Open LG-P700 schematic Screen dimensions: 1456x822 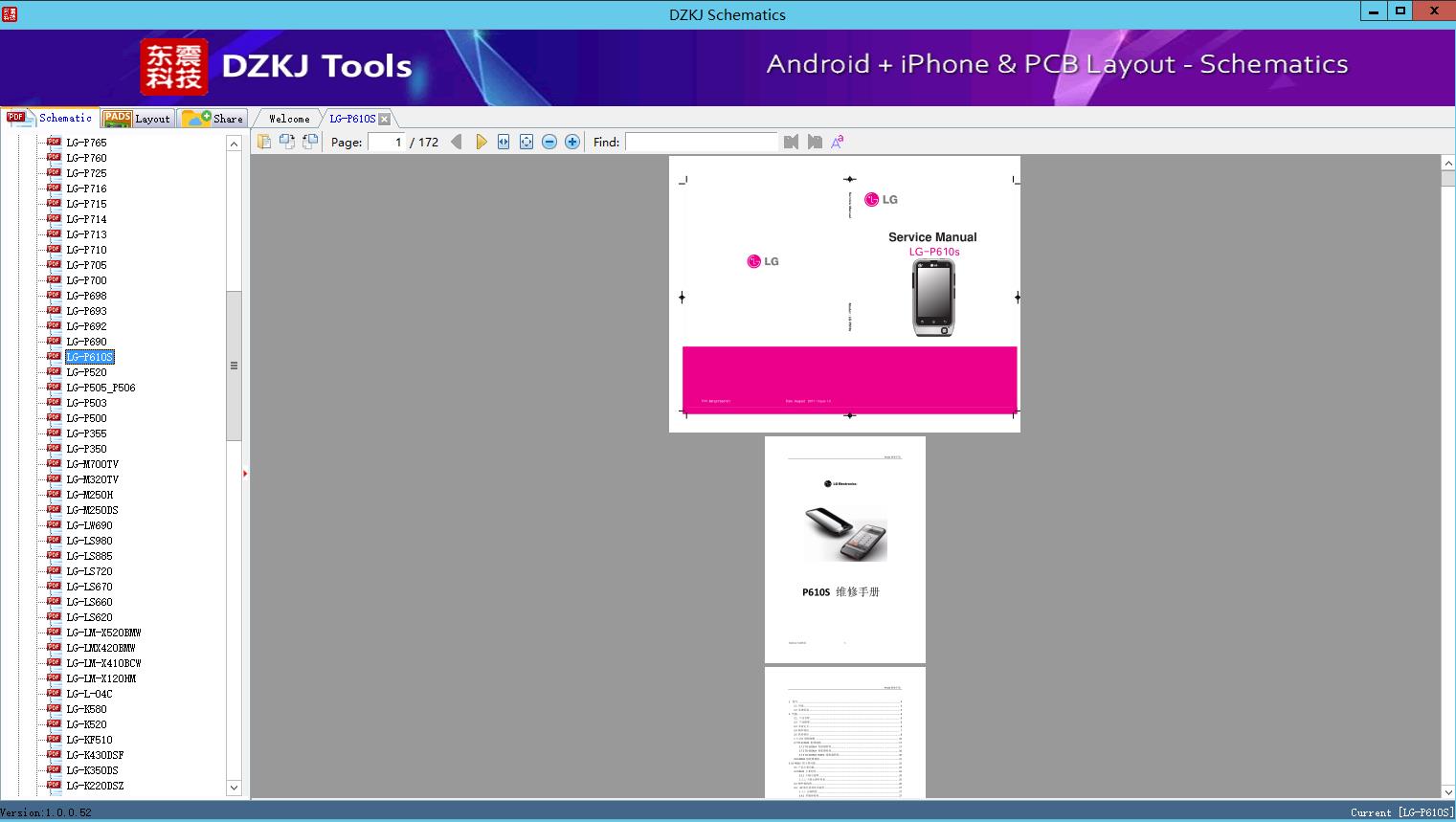86,280
